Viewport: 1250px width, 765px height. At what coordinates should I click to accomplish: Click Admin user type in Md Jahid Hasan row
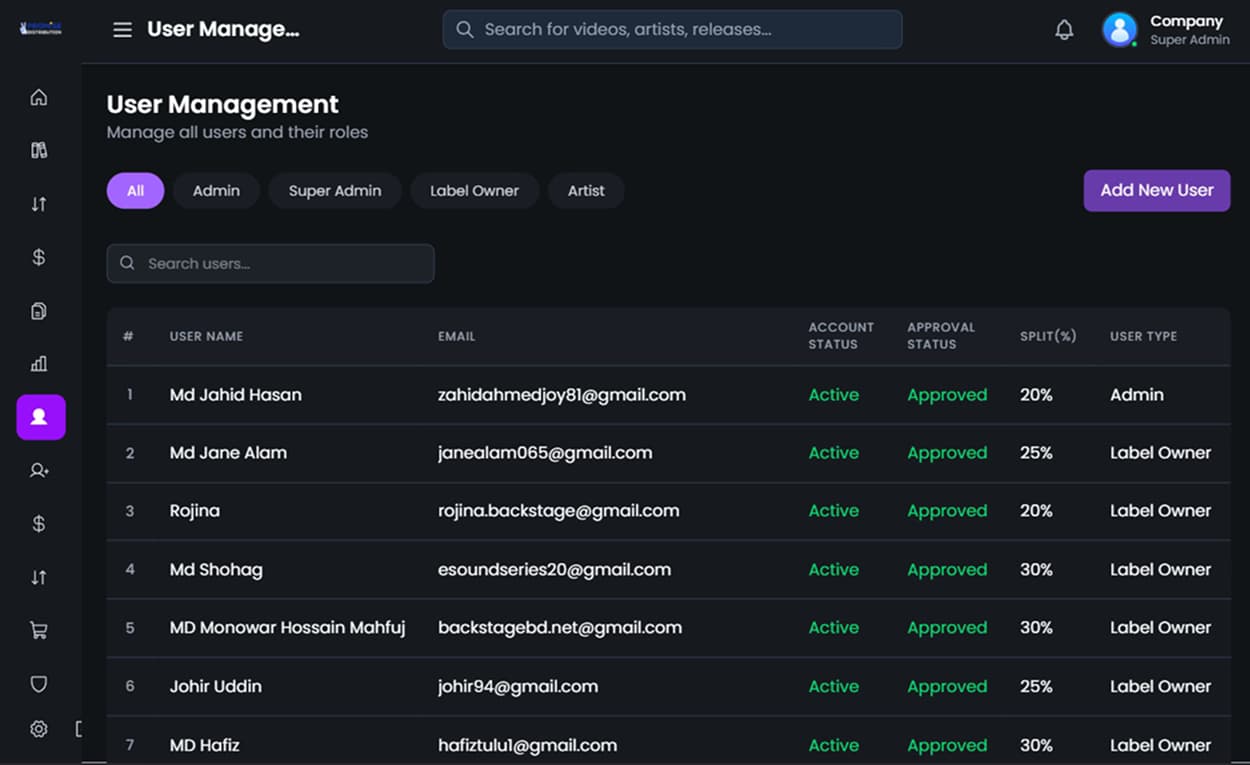[1137, 395]
